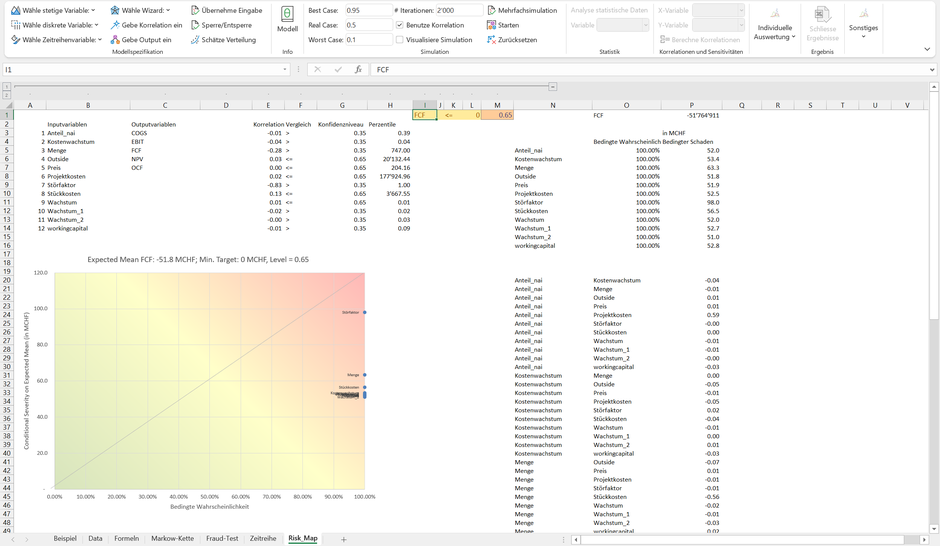940x546 pixels.
Task: Select row header 10
Action: coord(7,194)
